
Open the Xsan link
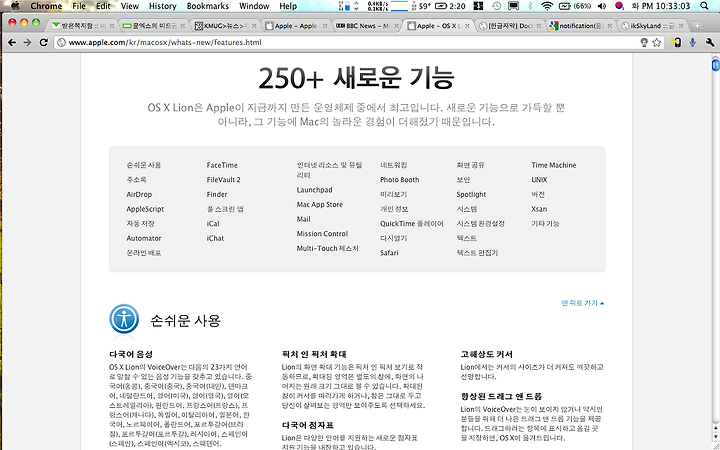(x=539, y=209)
